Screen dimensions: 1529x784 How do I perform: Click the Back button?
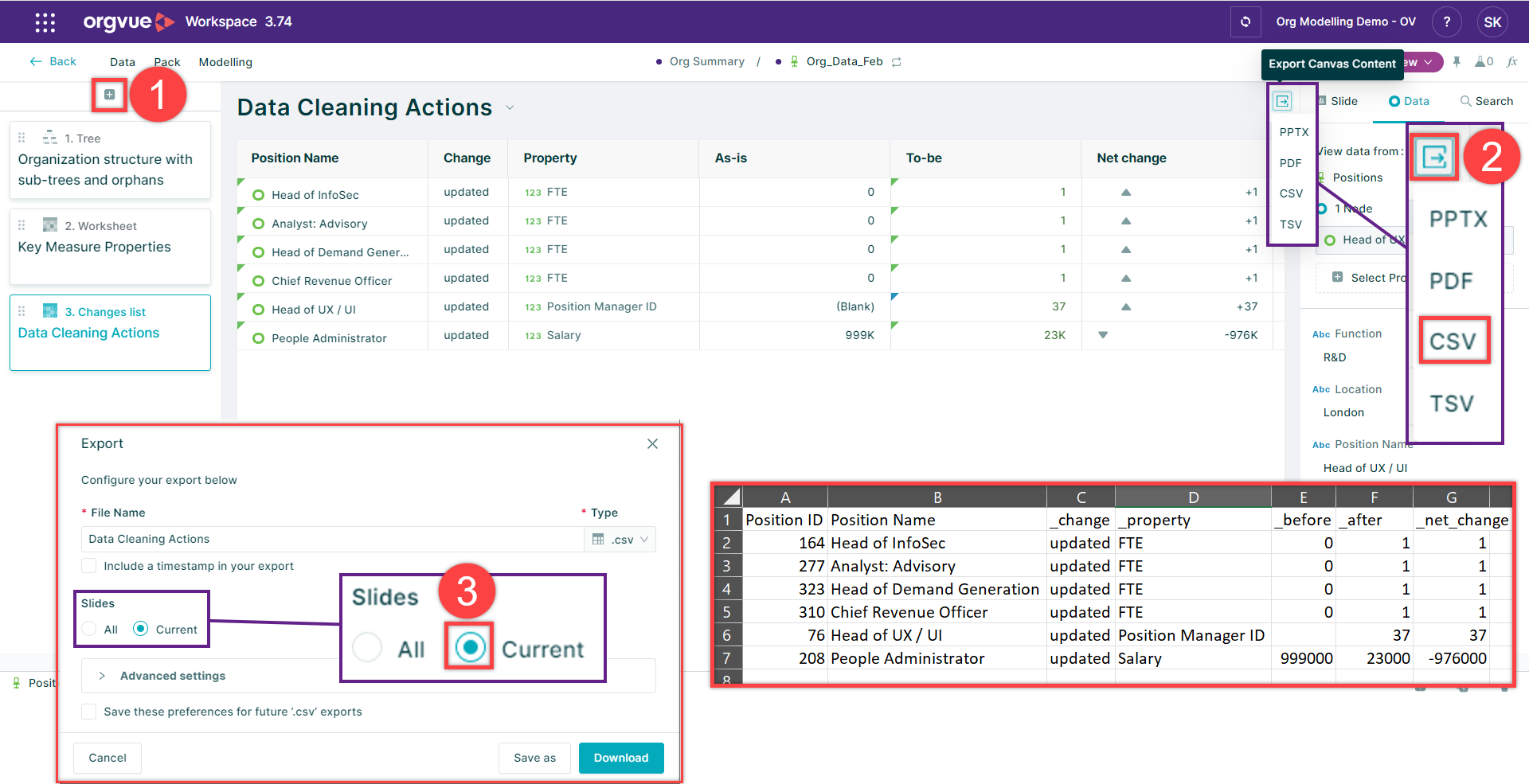point(53,61)
